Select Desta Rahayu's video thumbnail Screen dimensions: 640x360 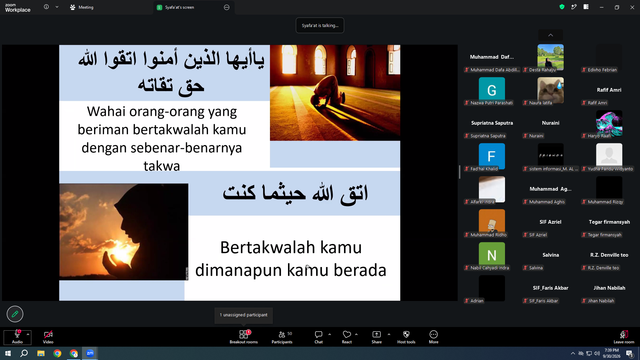pyautogui.click(x=551, y=57)
